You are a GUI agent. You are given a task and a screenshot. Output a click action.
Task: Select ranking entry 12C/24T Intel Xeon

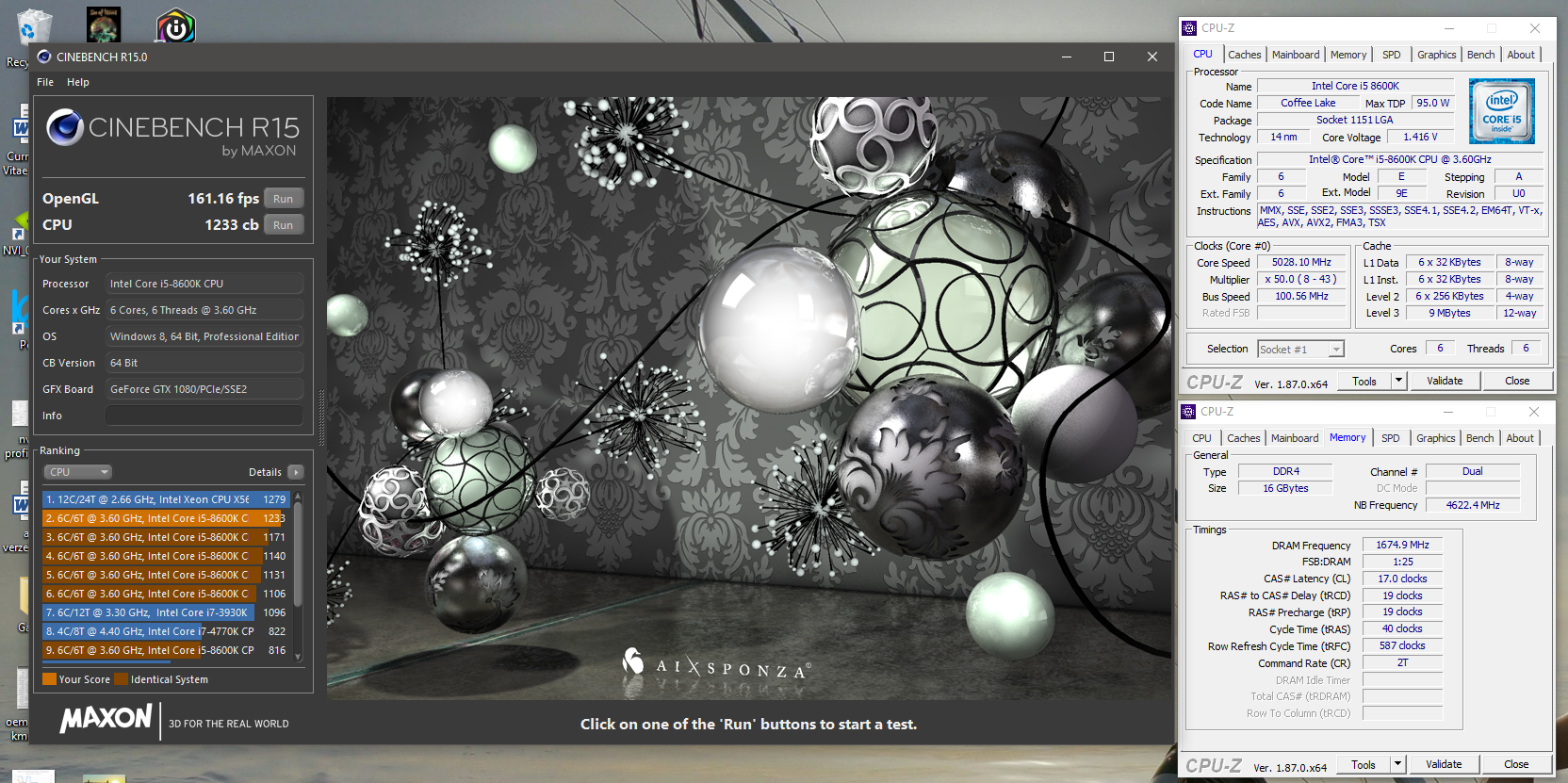[x=166, y=499]
